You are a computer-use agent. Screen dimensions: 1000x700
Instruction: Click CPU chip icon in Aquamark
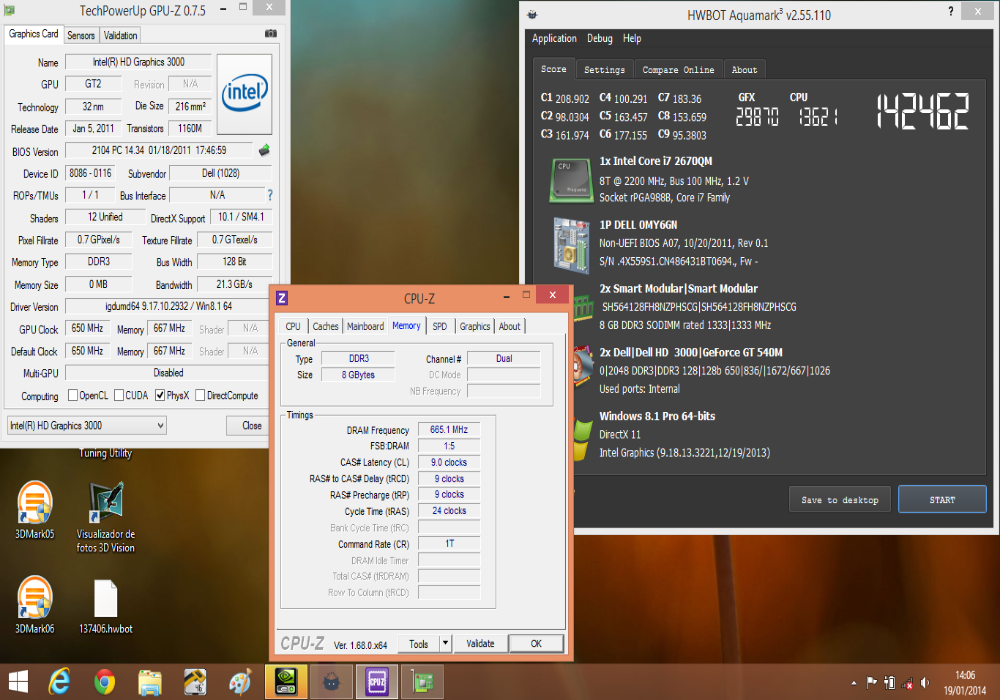point(571,180)
